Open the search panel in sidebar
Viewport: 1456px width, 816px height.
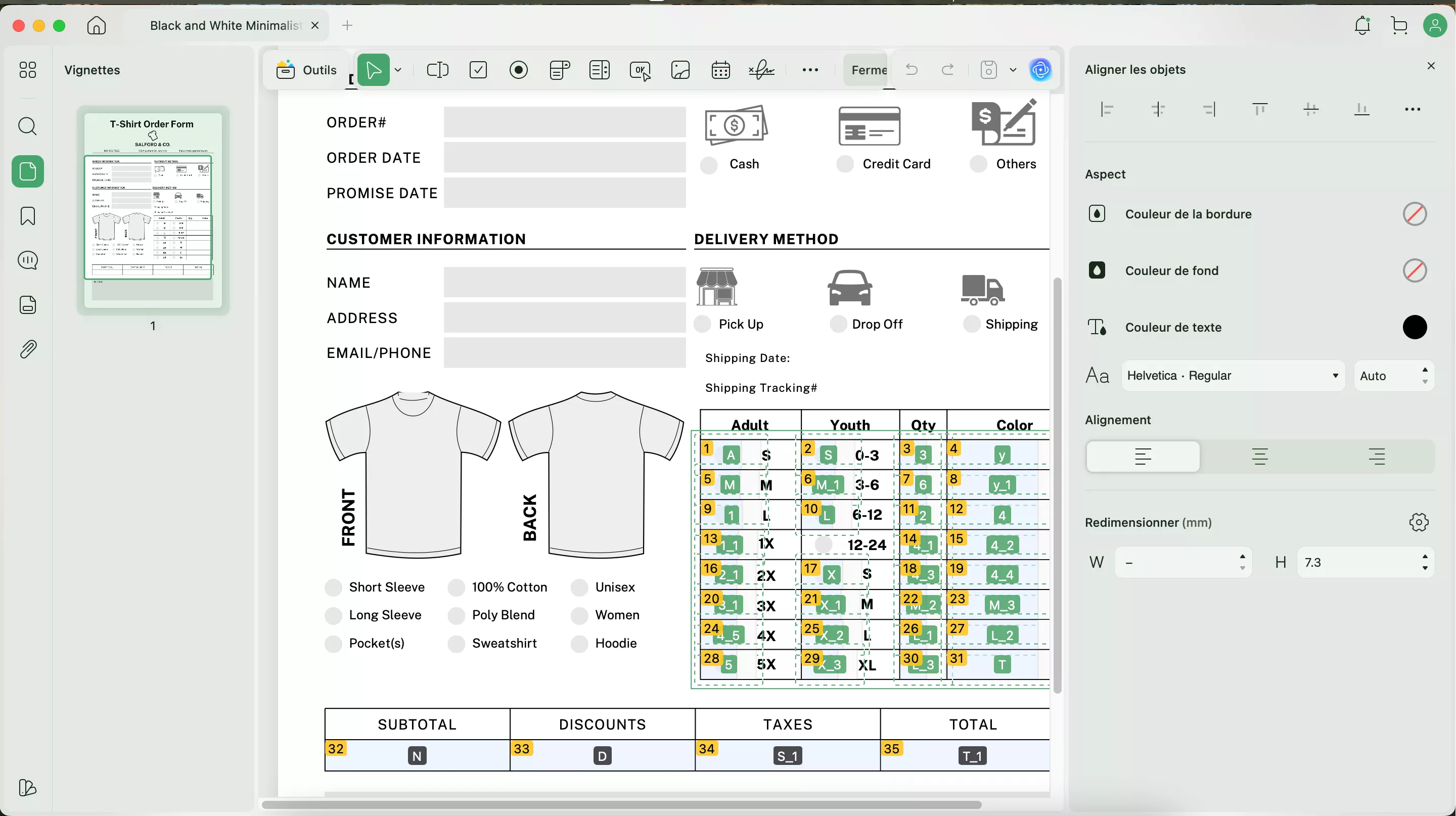[x=28, y=126]
